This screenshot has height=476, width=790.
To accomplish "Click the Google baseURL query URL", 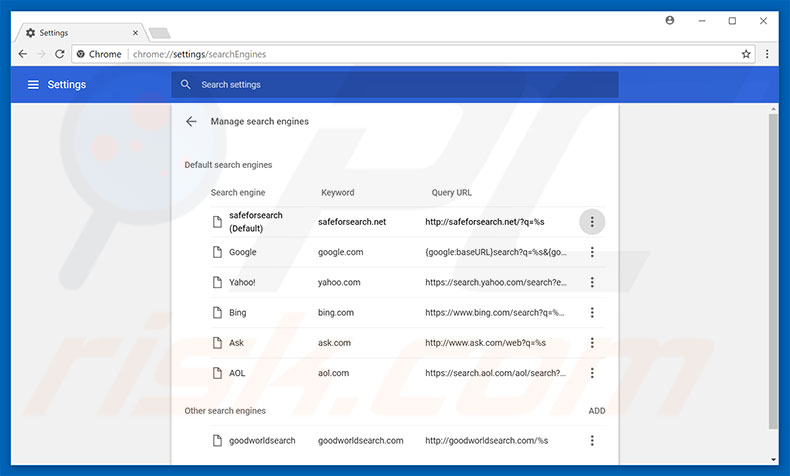I will coord(496,252).
